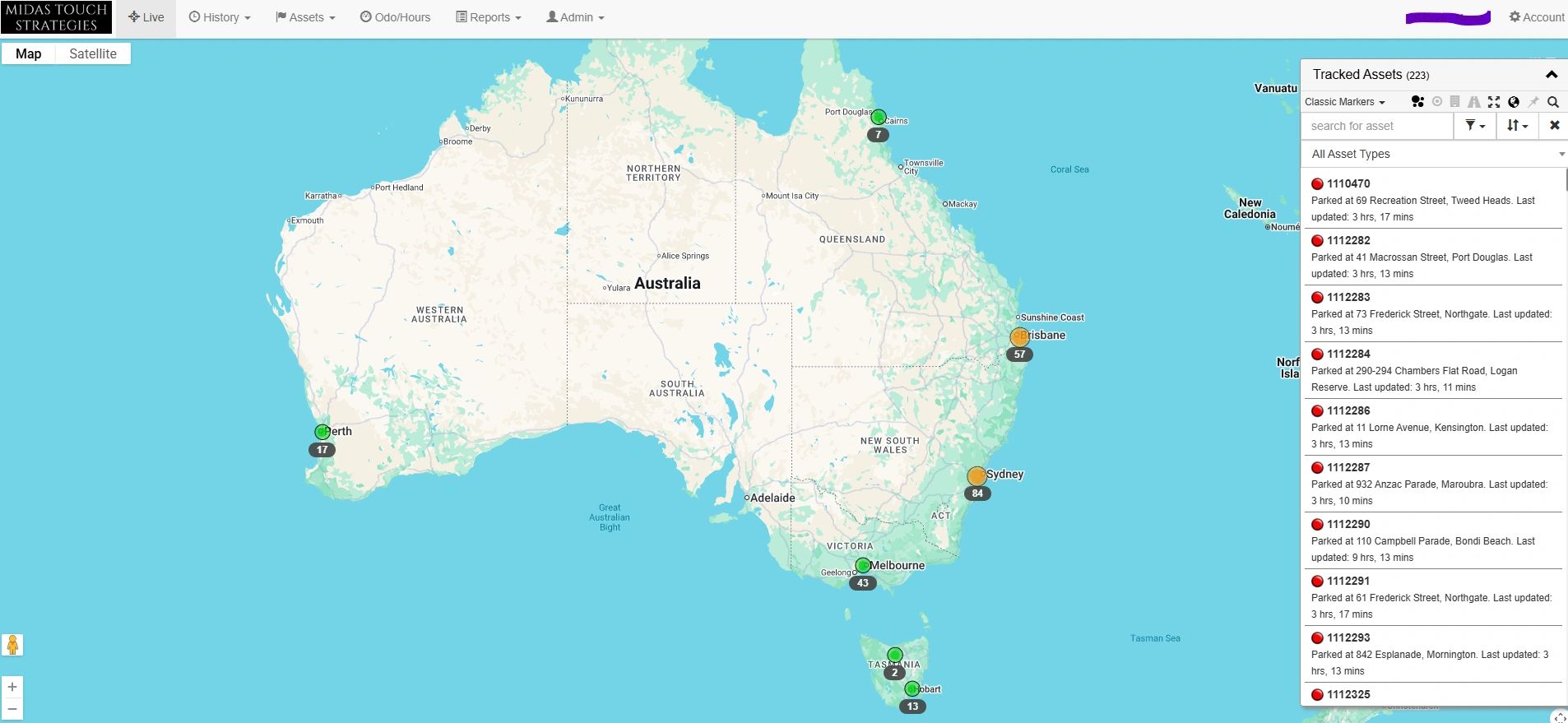1568x723 pixels.
Task: Click the Sydney cluster marker showing 84
Action: click(x=977, y=477)
